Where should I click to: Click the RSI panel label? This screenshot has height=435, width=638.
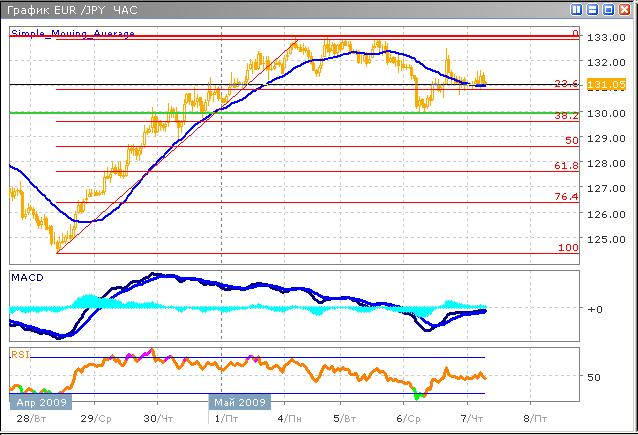coord(19,353)
